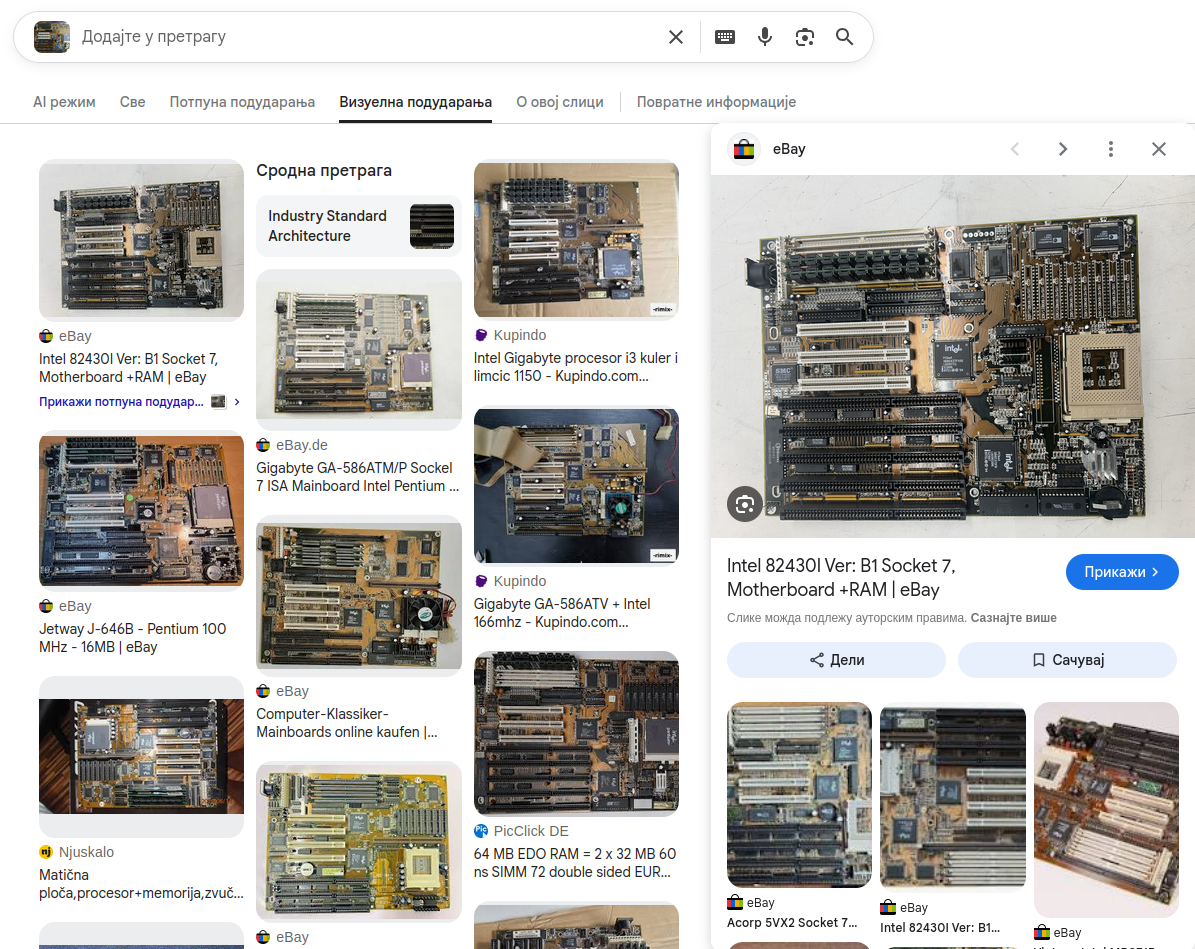
Task: Search within the image with the Lens overlay icon
Action: 745,504
